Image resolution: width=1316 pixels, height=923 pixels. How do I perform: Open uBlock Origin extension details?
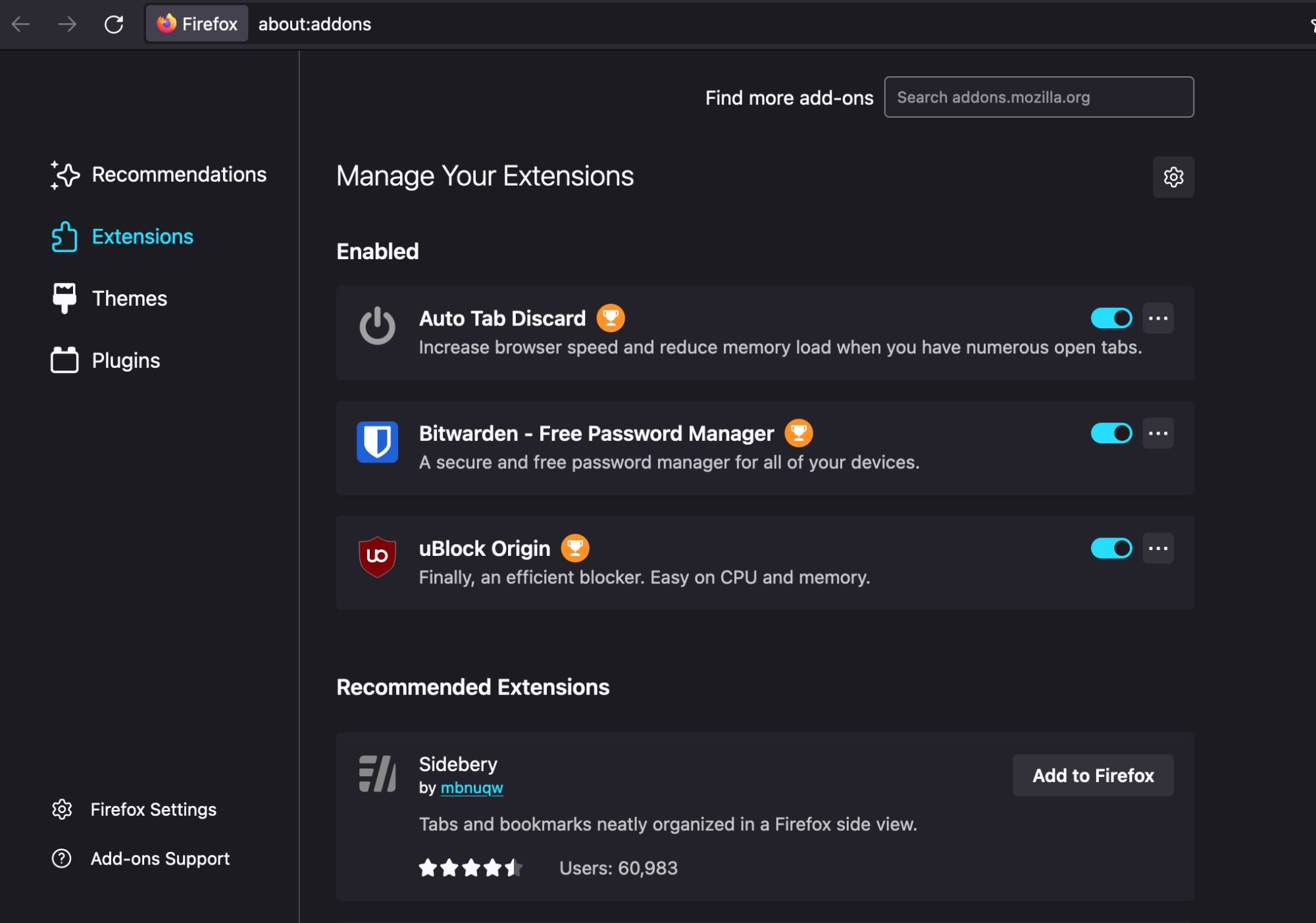pyautogui.click(x=485, y=549)
